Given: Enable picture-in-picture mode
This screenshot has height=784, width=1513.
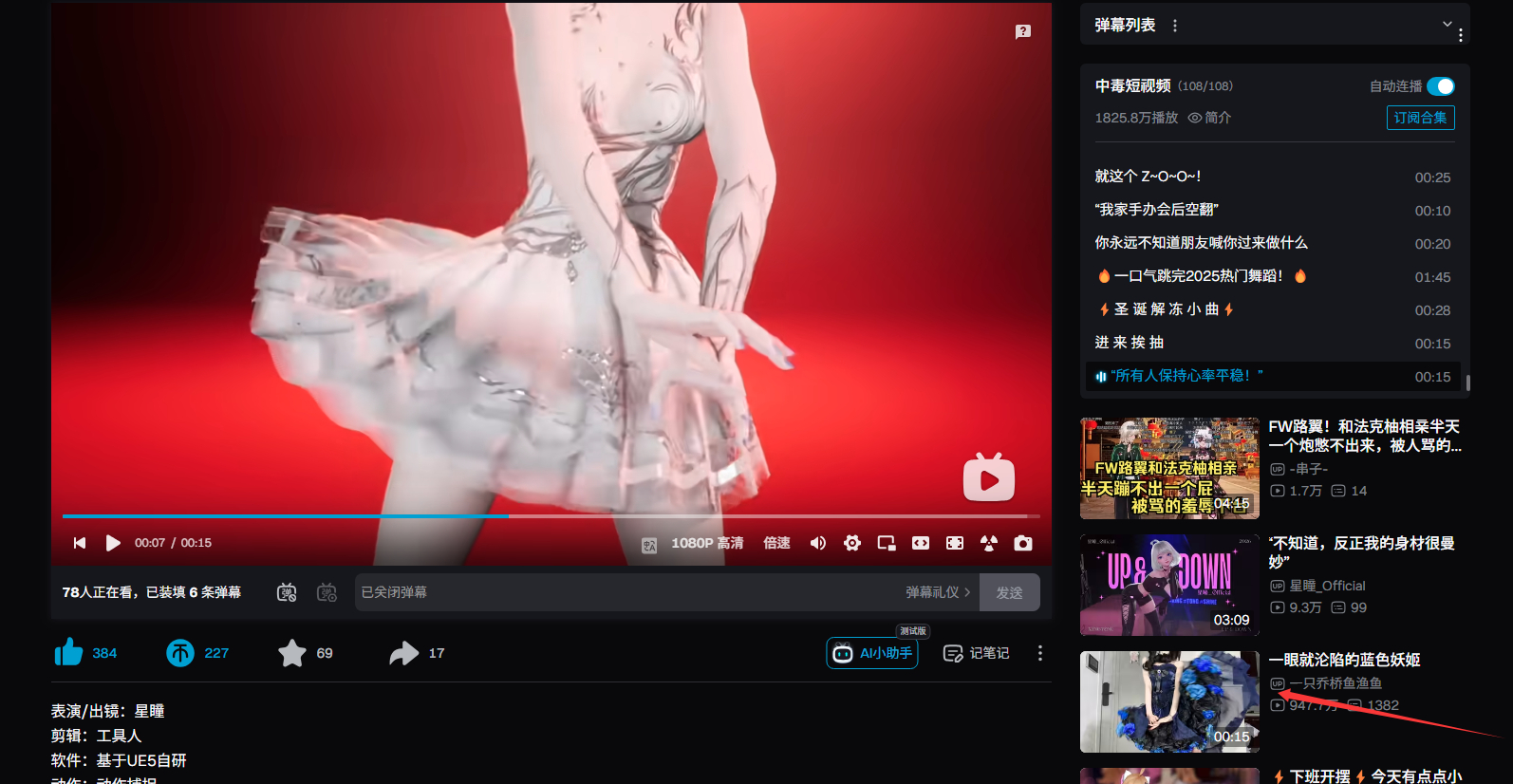Looking at the screenshot, I should click(x=887, y=543).
